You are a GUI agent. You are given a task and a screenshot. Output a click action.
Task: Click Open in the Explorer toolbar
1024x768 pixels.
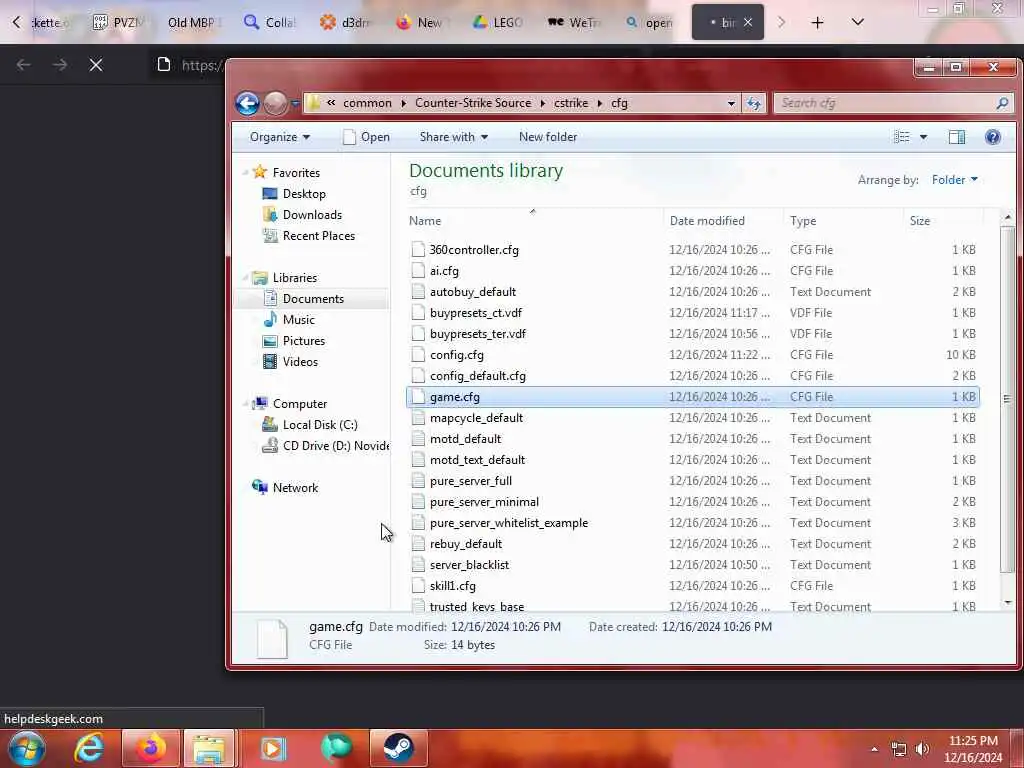tap(366, 137)
